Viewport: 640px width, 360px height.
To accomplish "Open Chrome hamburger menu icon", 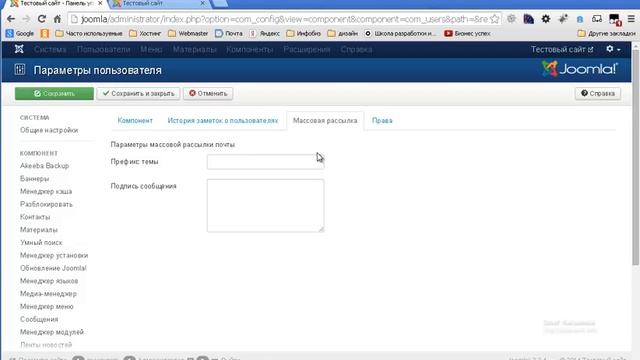I will [631, 19].
